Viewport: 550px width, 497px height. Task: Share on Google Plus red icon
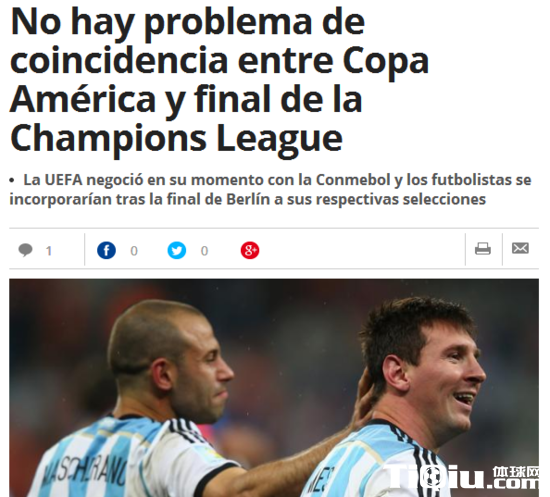click(x=250, y=250)
